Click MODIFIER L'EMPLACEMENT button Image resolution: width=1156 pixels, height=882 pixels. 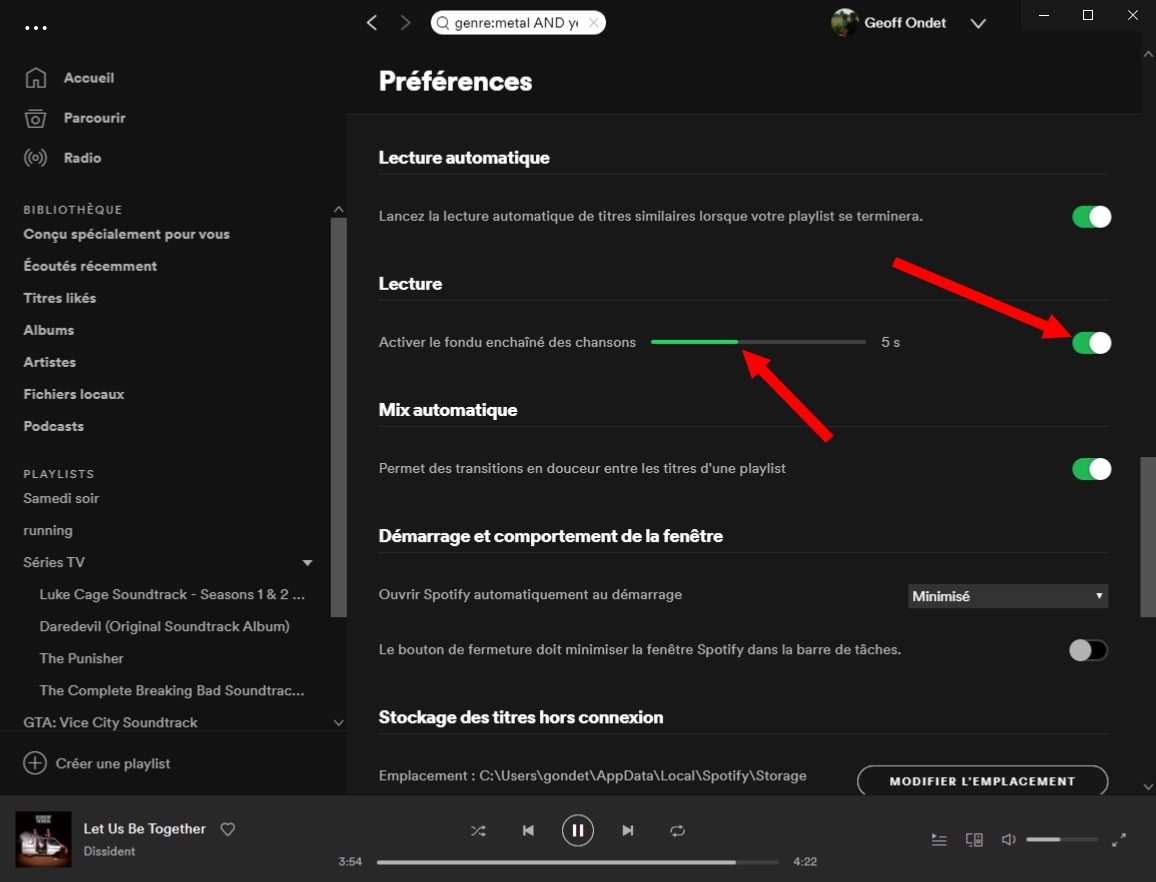(982, 781)
